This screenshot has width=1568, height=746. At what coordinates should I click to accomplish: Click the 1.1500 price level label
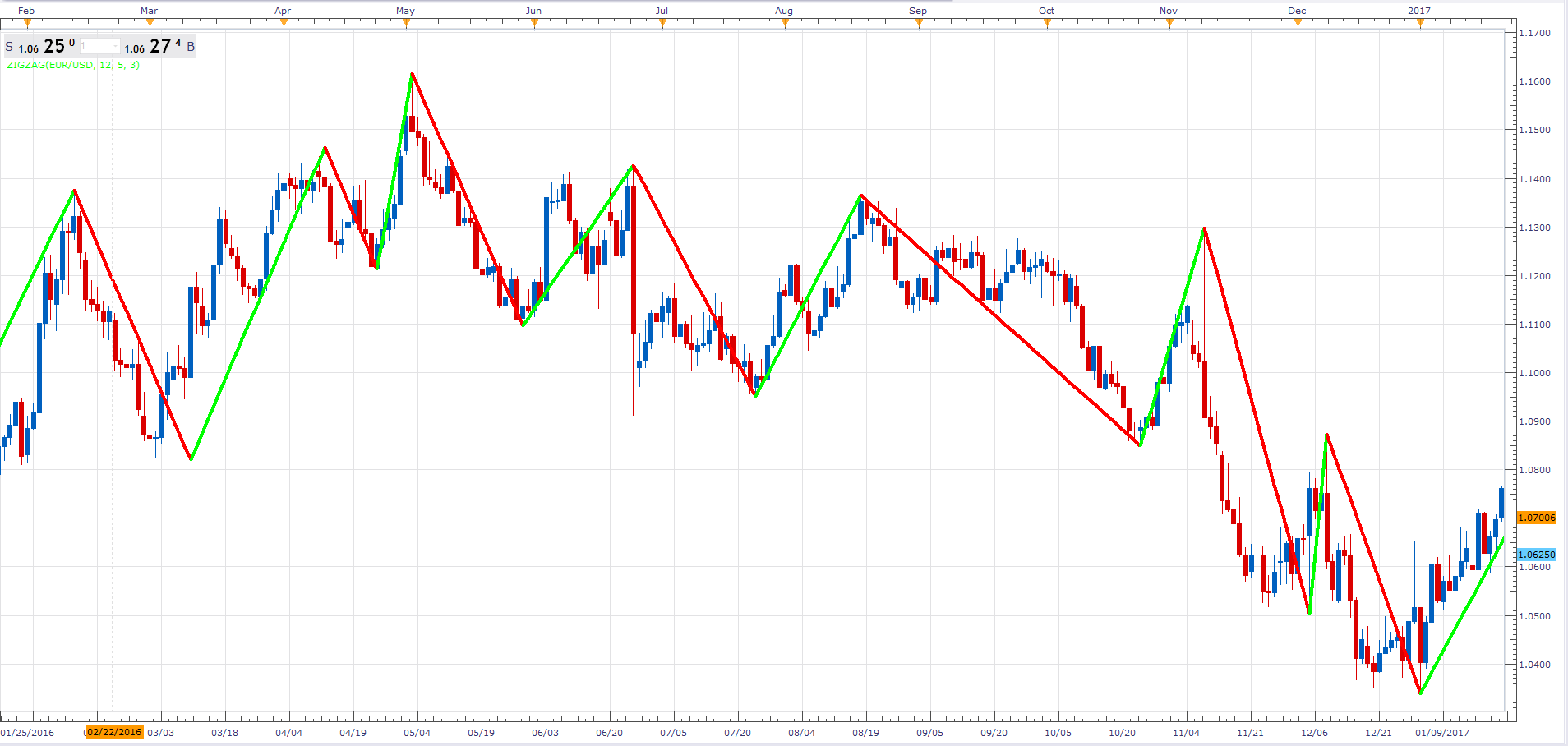(1534, 130)
